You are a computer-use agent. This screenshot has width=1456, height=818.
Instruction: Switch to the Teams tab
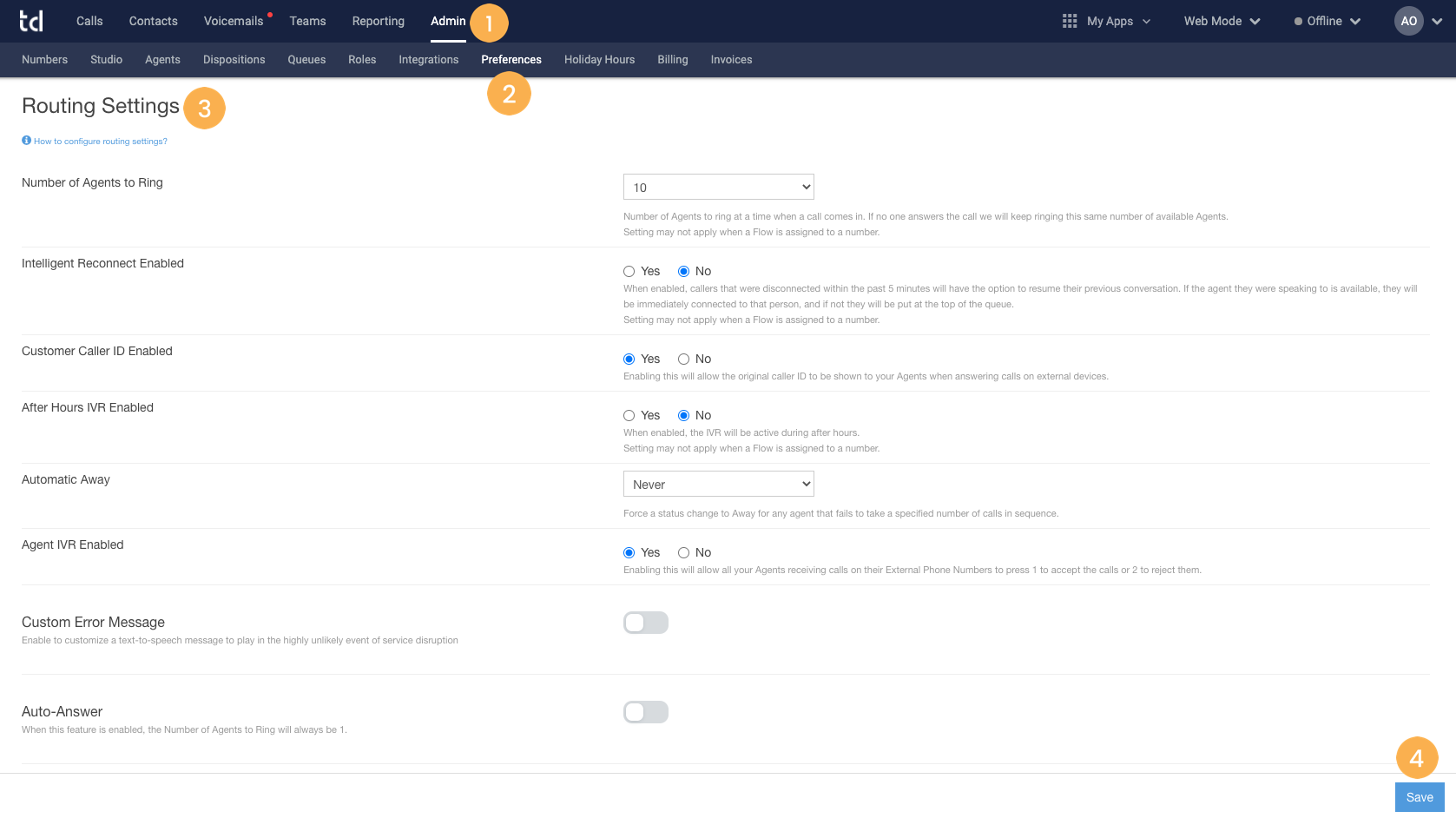click(308, 21)
